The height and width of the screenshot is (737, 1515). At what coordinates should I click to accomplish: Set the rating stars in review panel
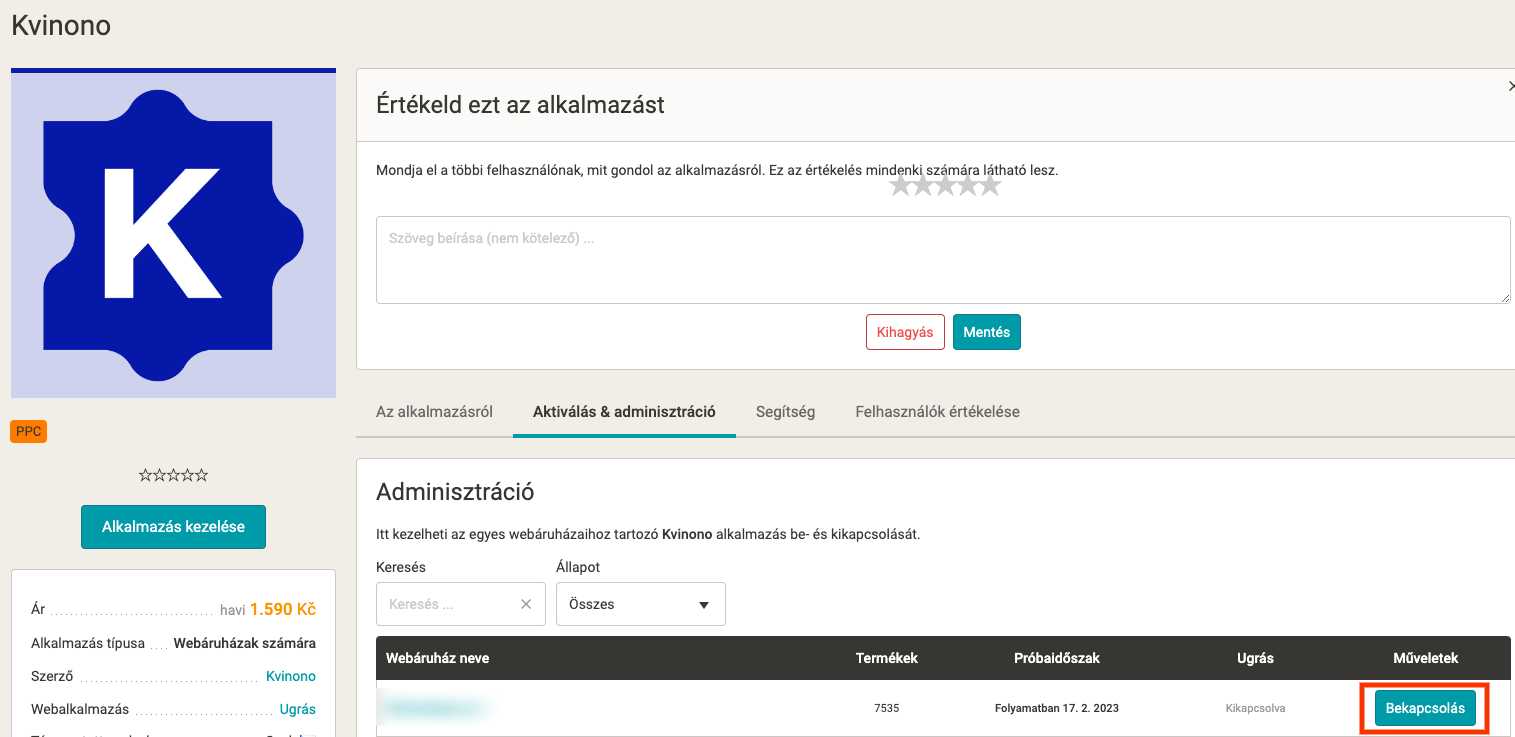945,185
